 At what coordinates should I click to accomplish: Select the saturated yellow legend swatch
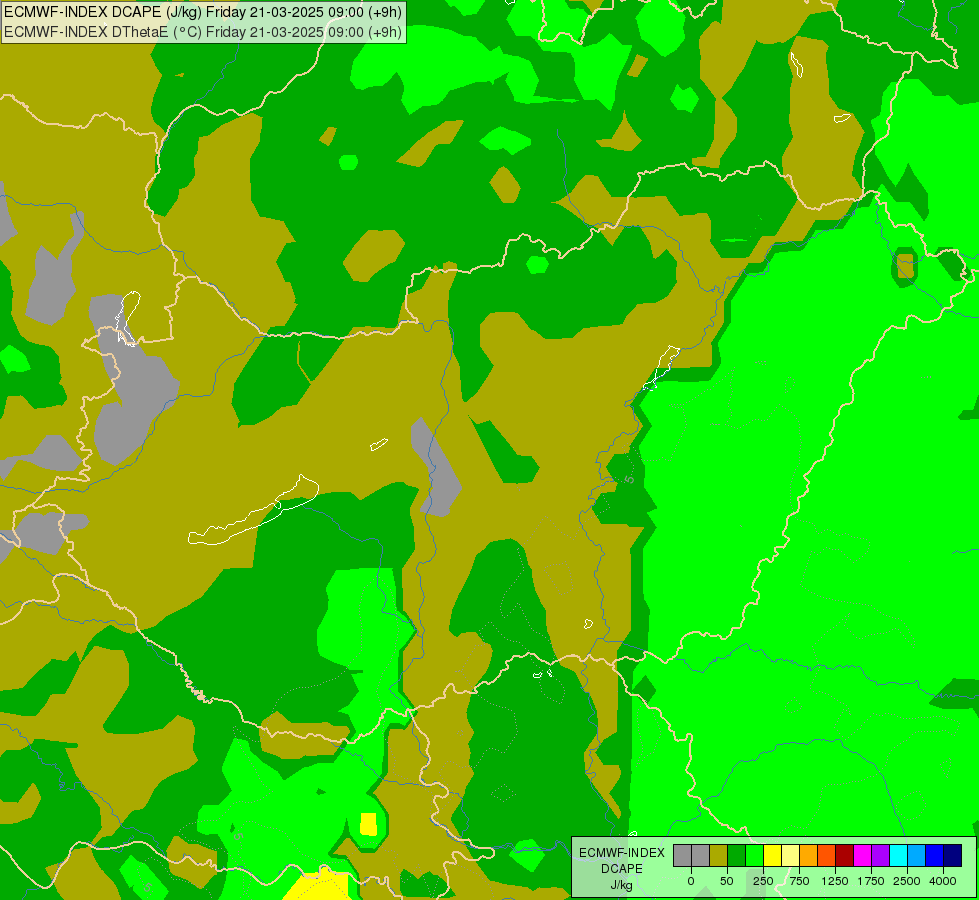point(773,855)
